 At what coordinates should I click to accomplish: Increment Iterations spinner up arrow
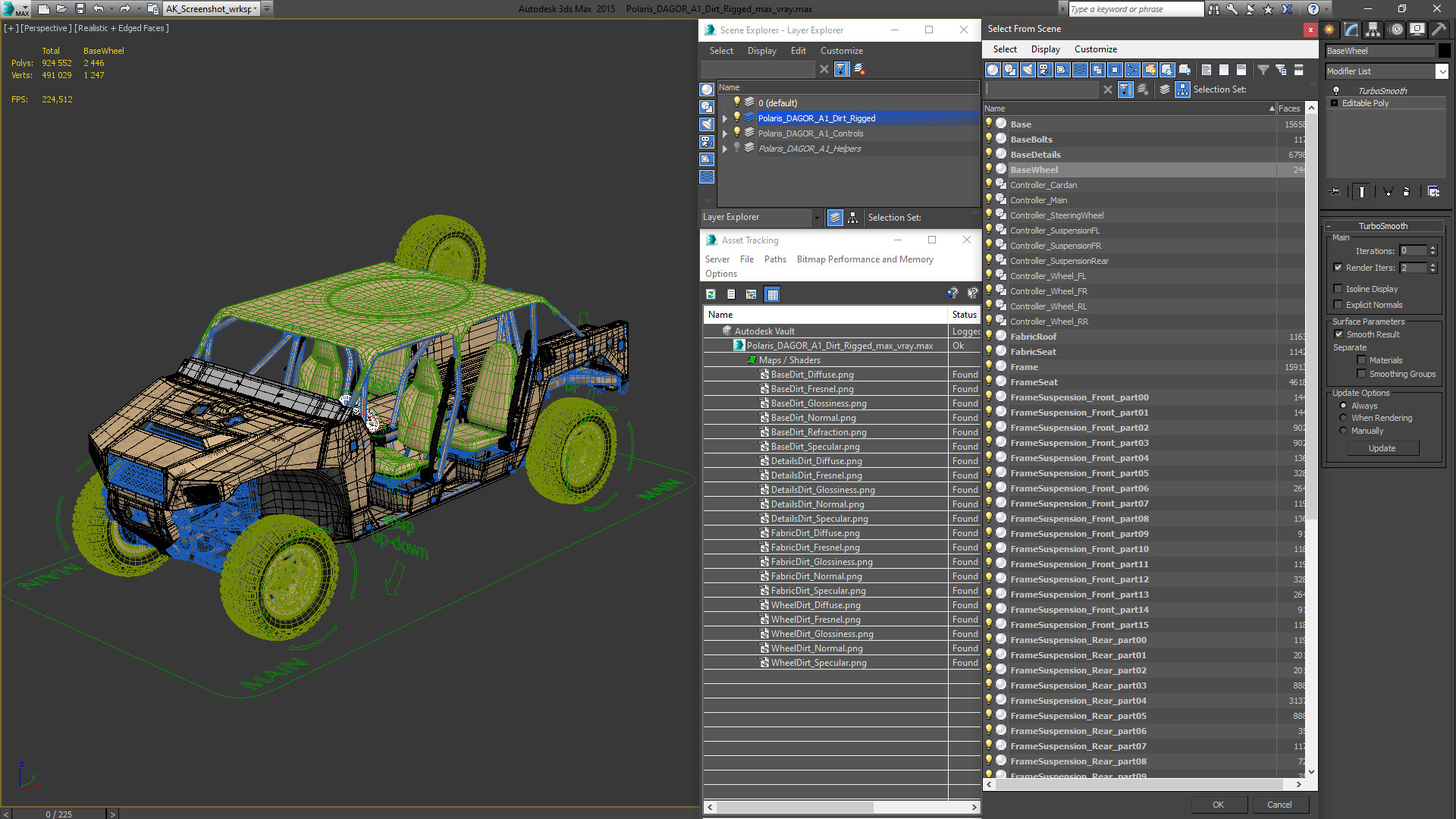(1432, 248)
